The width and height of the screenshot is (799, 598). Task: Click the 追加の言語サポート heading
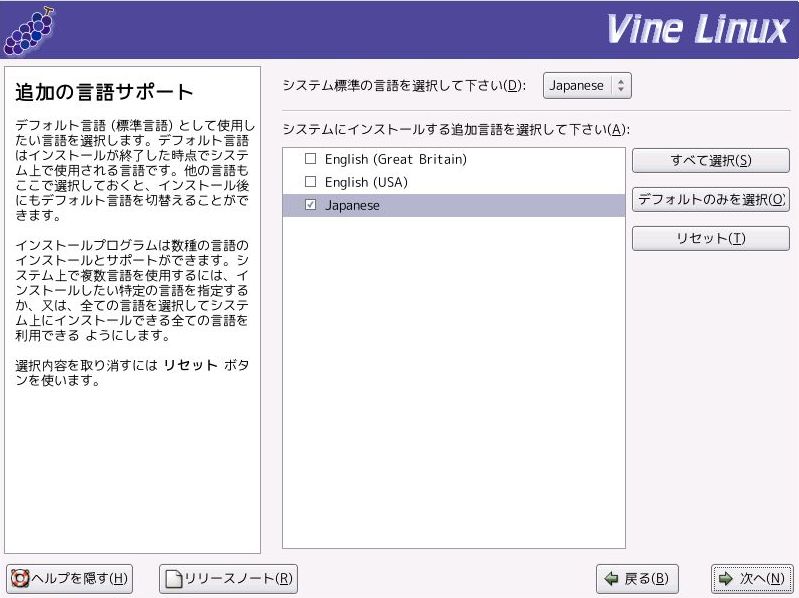[104, 92]
